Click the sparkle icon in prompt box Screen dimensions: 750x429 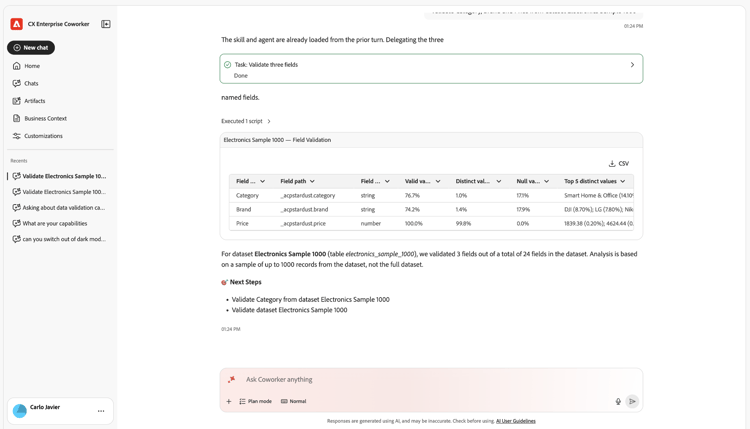pos(232,379)
